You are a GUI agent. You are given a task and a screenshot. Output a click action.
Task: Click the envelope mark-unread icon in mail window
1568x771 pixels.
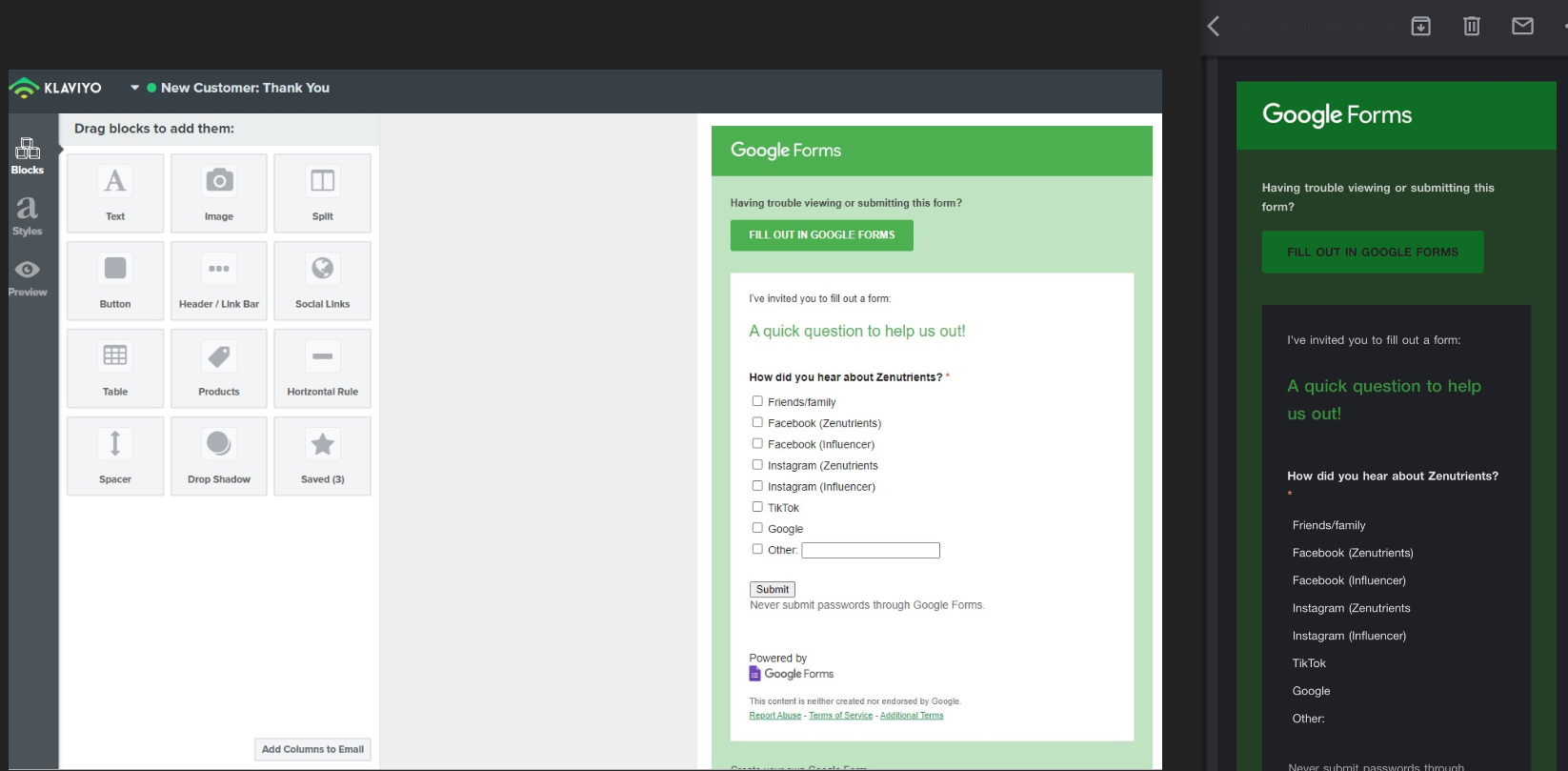pos(1522,27)
